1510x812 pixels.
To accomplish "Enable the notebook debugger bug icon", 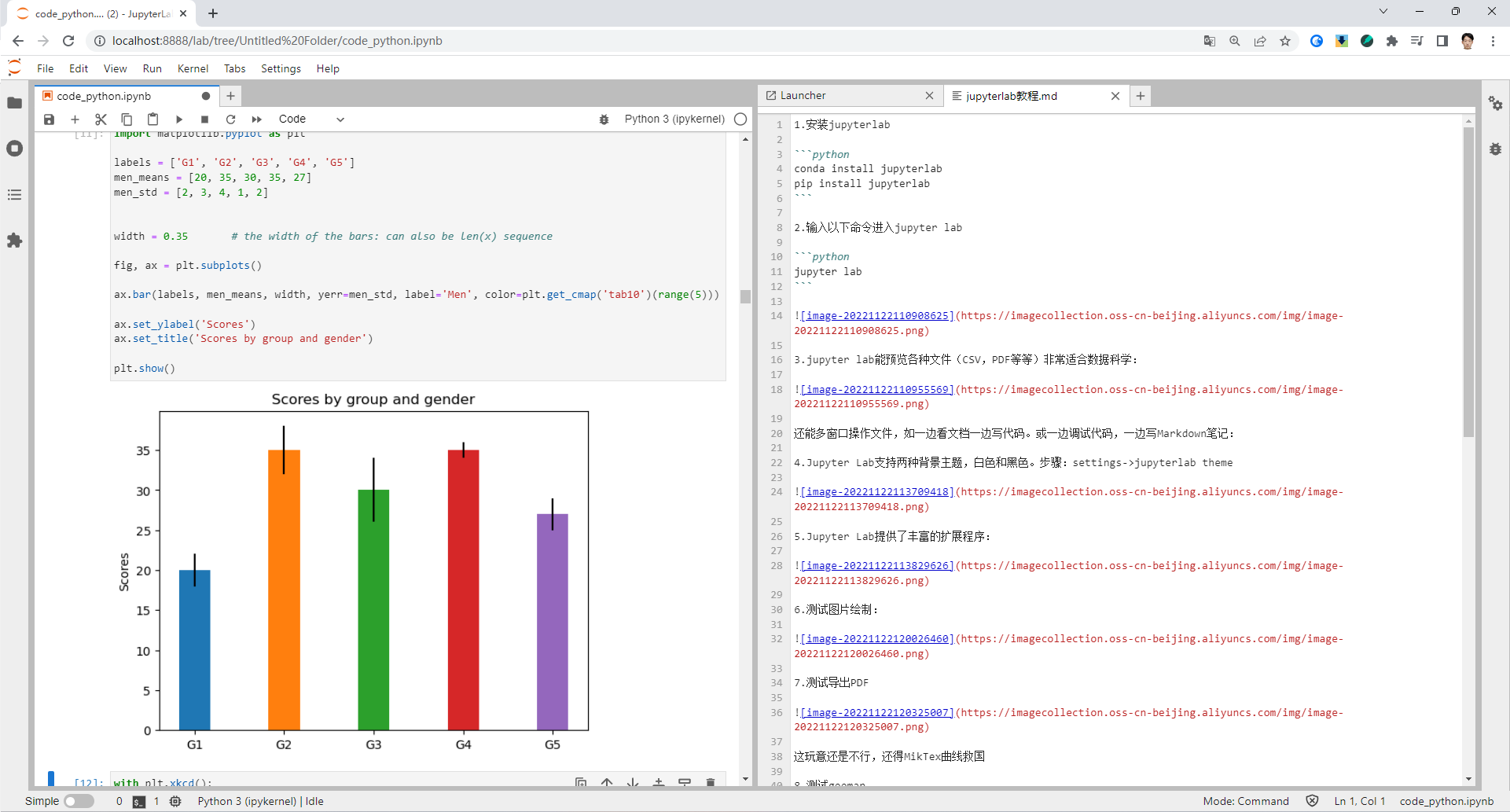I will pyautogui.click(x=604, y=119).
